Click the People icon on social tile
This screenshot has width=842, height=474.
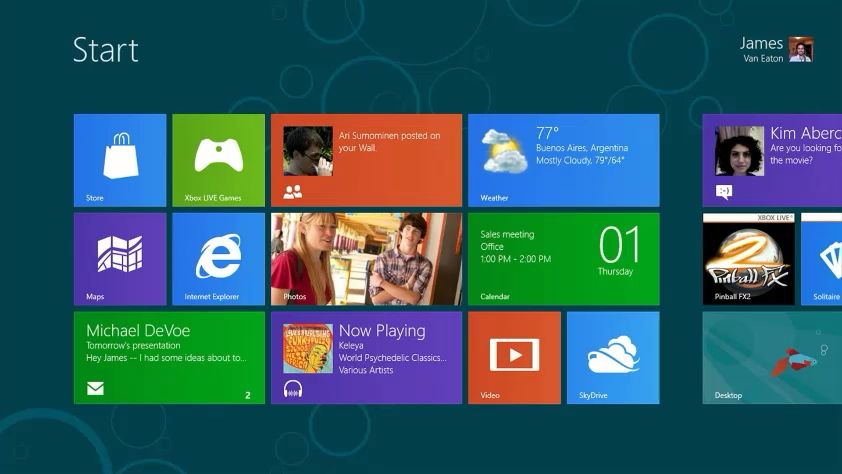point(293,192)
